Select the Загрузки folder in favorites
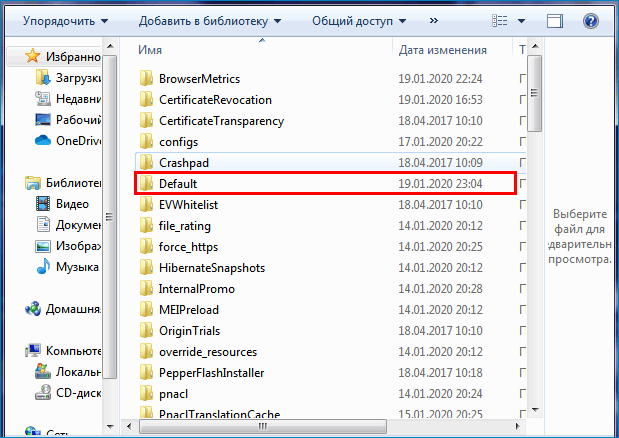This screenshot has width=619, height=438. point(77,77)
